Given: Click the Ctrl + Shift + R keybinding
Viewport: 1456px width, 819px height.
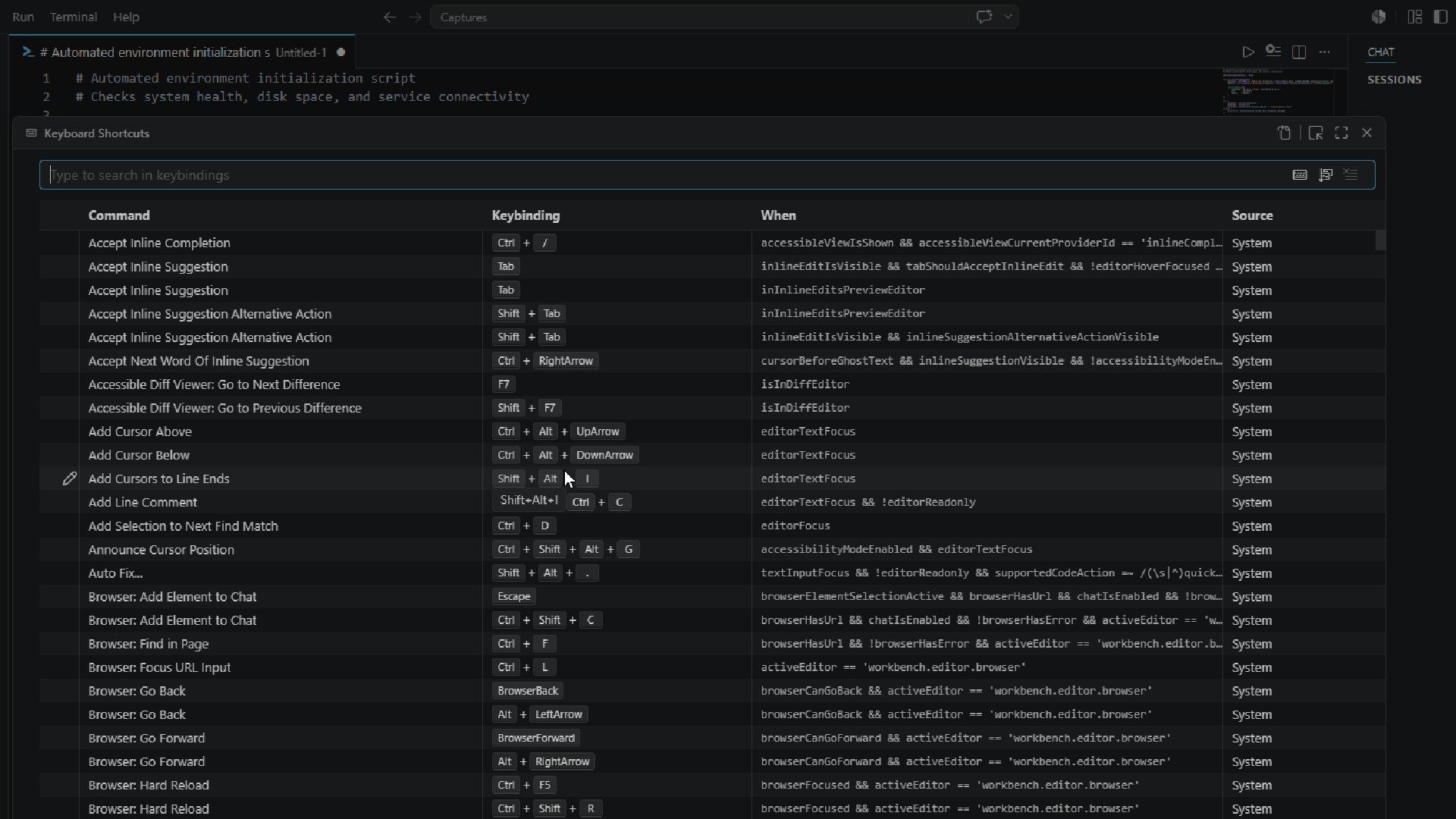Looking at the screenshot, I should 547,808.
